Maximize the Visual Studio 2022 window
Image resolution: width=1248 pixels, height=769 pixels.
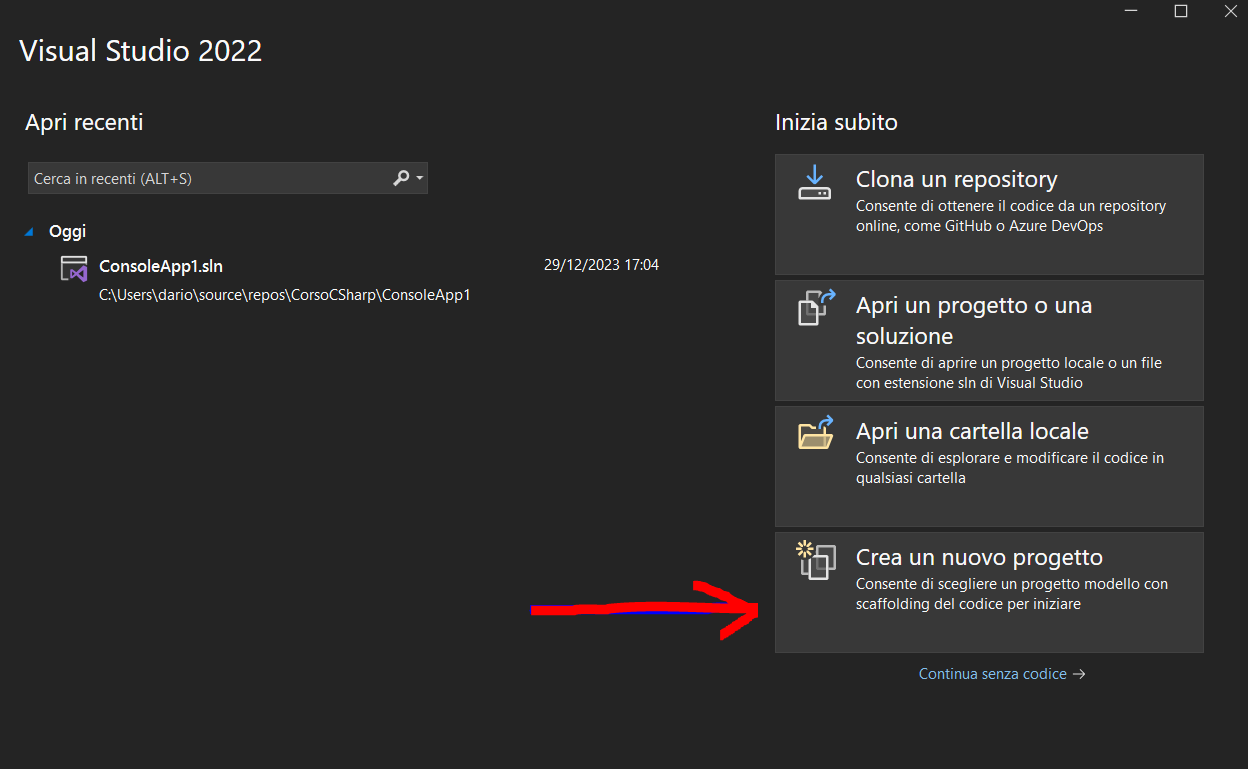point(1180,11)
